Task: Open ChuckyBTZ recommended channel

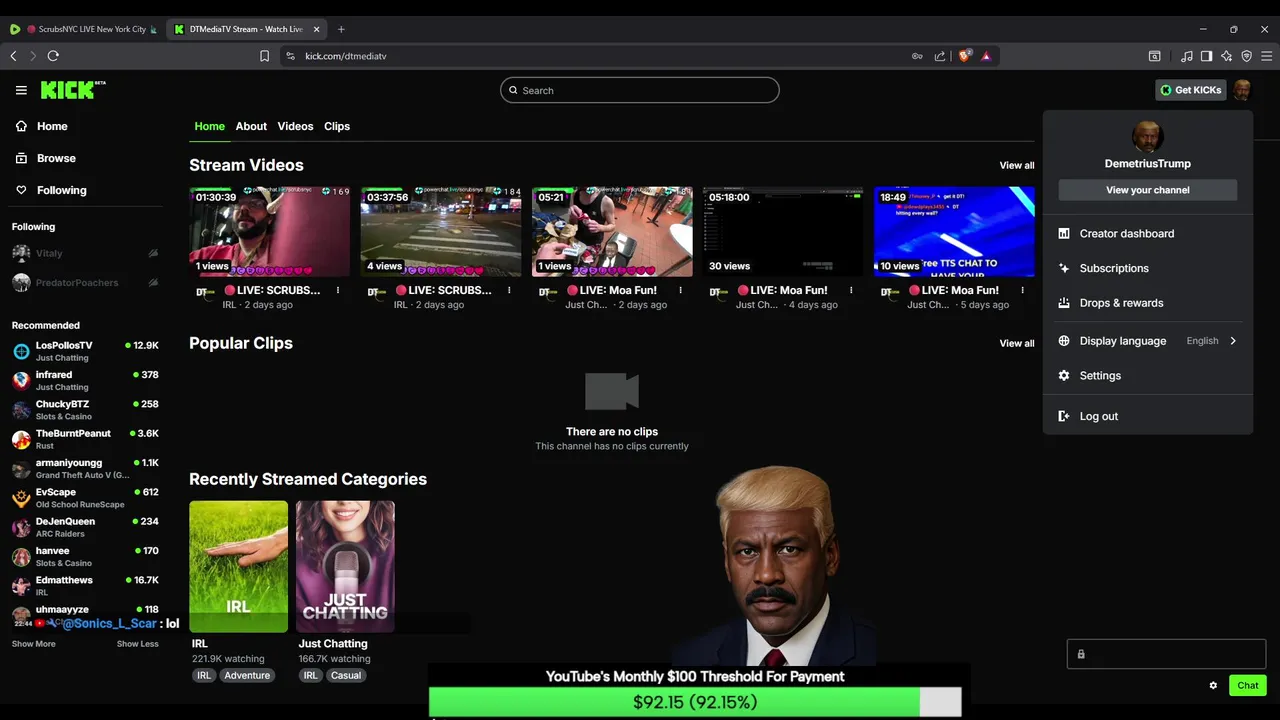Action: tap(85, 409)
